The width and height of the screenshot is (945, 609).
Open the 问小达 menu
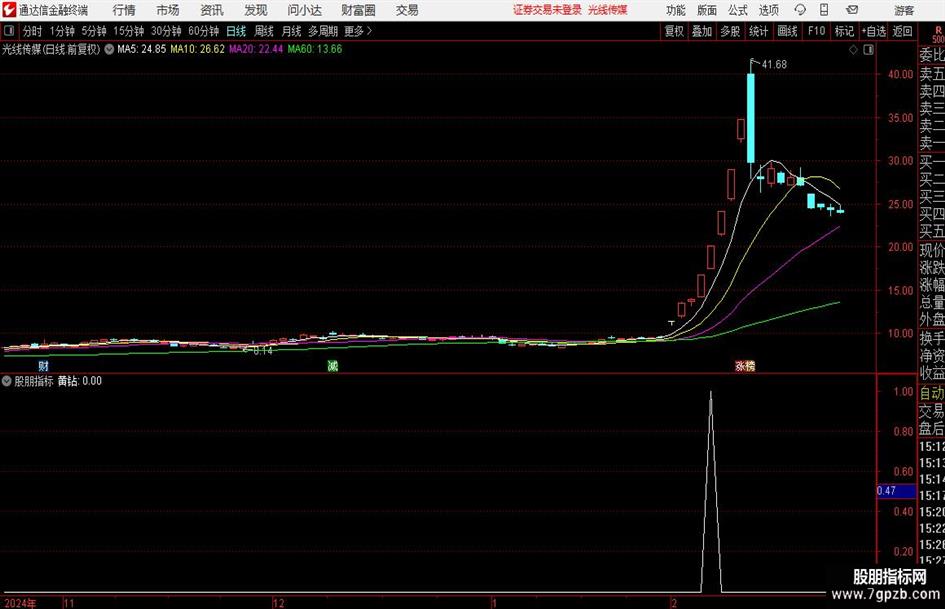coord(304,10)
